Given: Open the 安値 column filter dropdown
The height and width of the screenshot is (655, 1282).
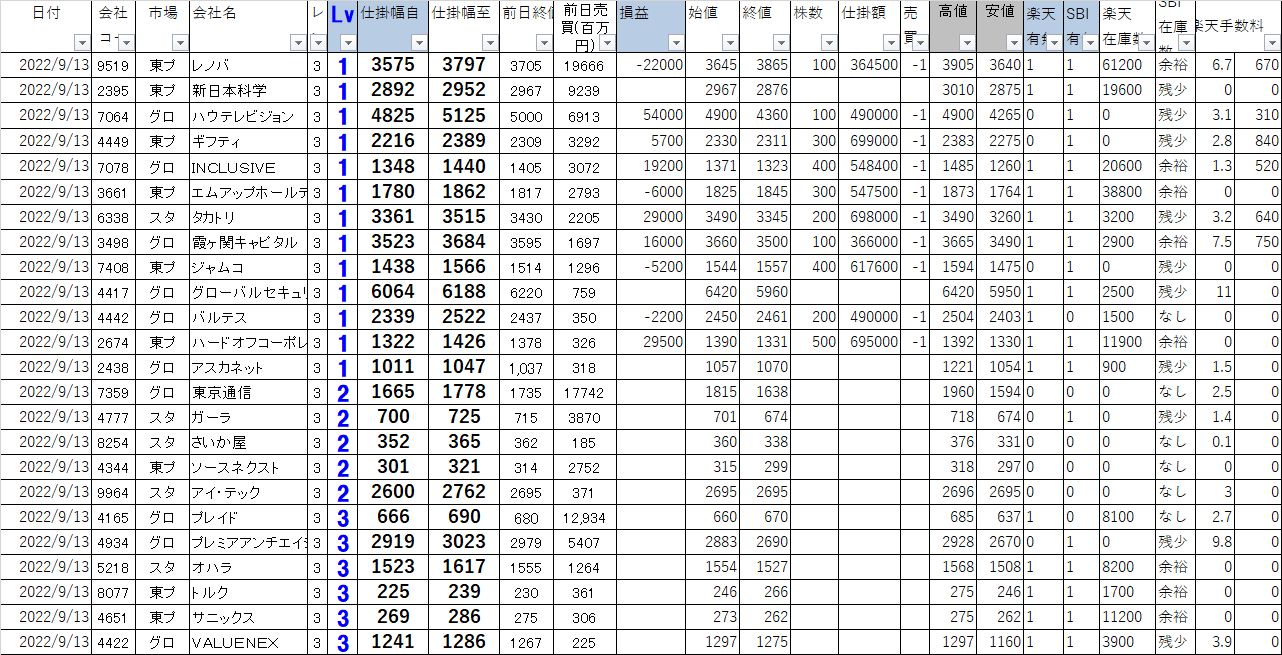Looking at the screenshot, I should 1014,43.
